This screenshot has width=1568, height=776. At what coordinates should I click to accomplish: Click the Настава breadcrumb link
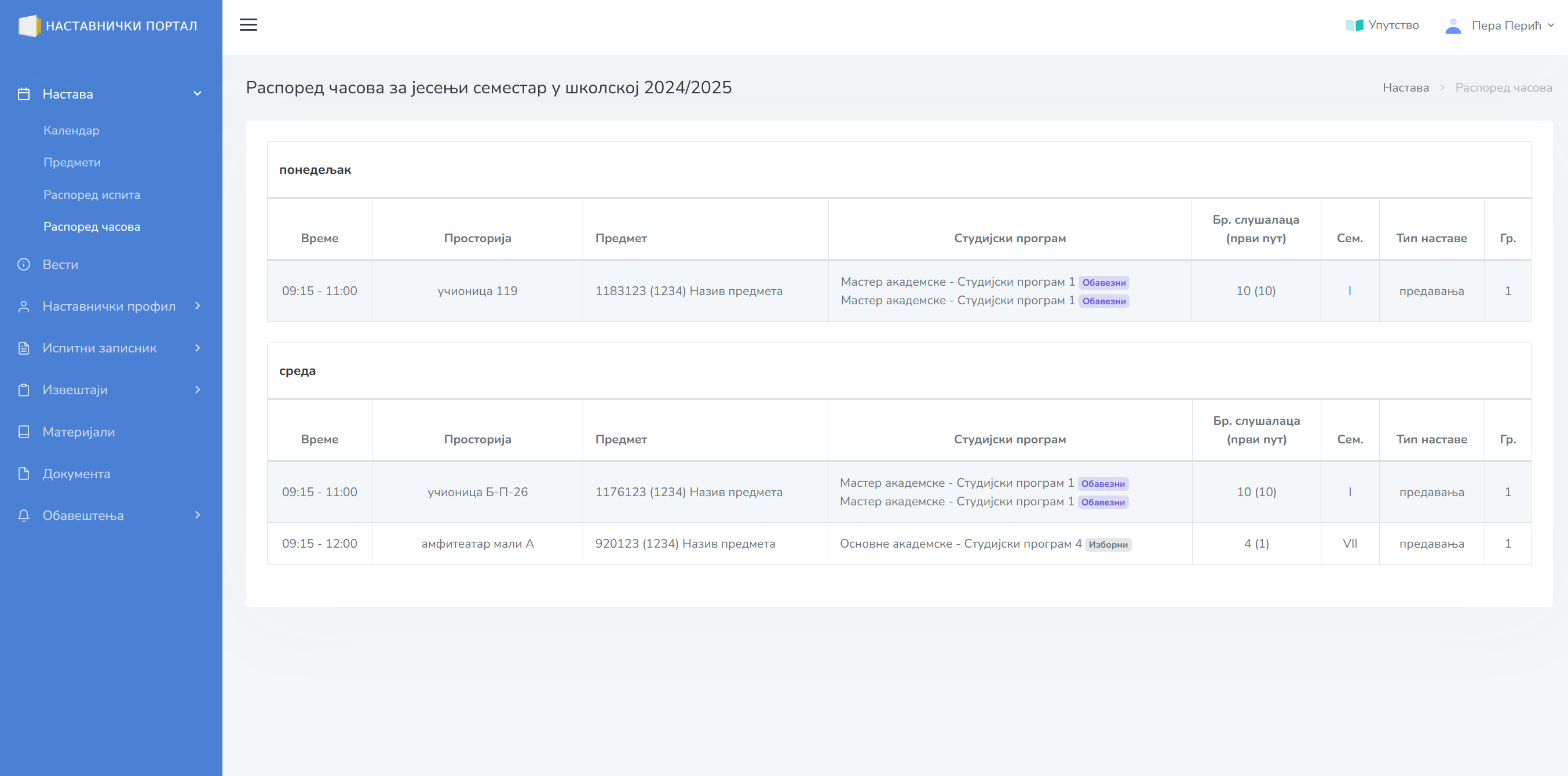tap(1405, 88)
